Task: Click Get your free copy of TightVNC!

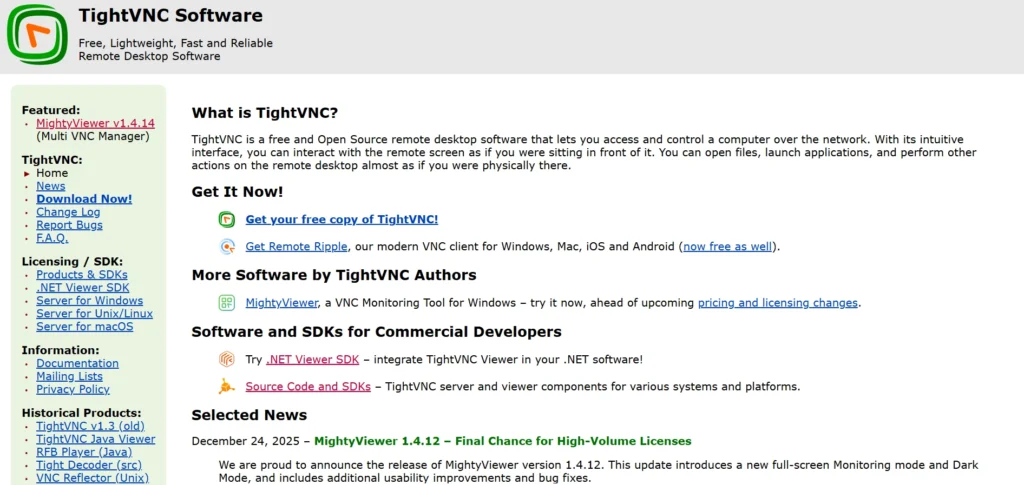Action: click(342, 219)
